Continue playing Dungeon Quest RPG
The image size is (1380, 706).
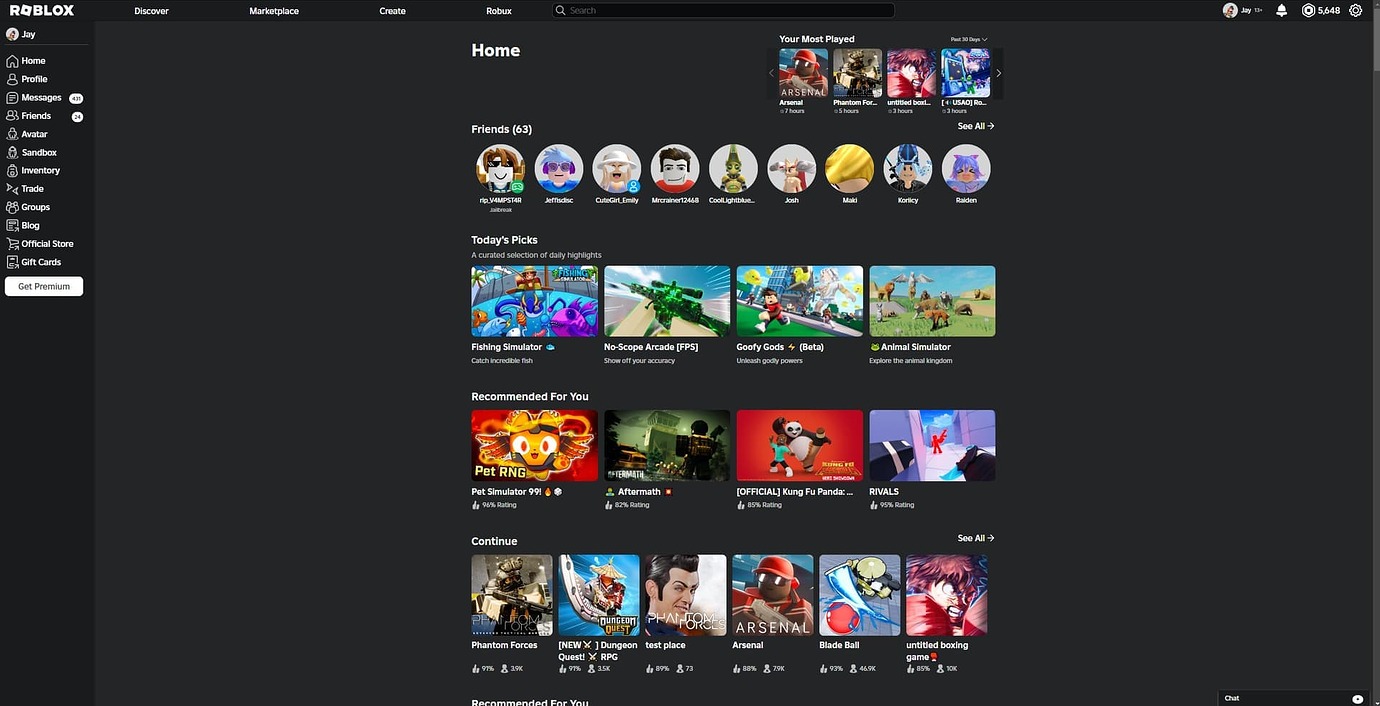pos(599,596)
